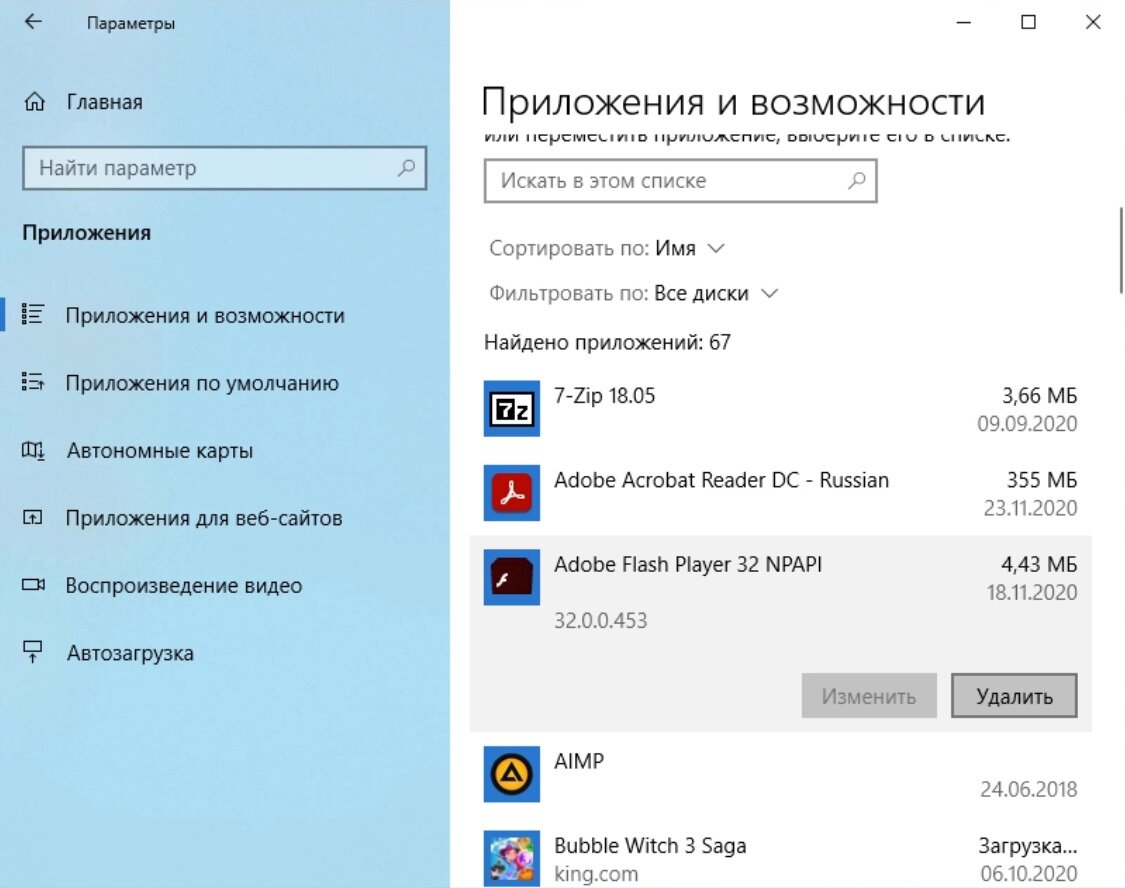
Task: Click Найдено приложений: 67 text
Action: (607, 342)
